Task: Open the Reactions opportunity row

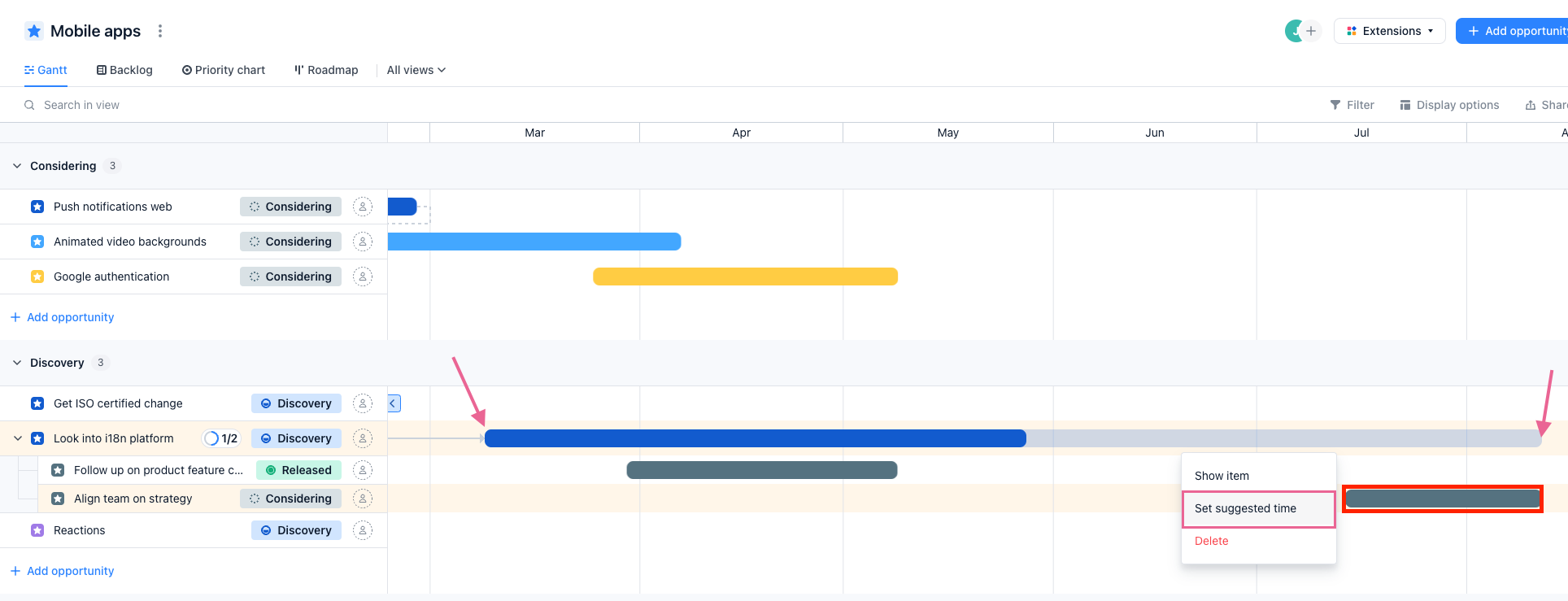Action: click(x=79, y=530)
